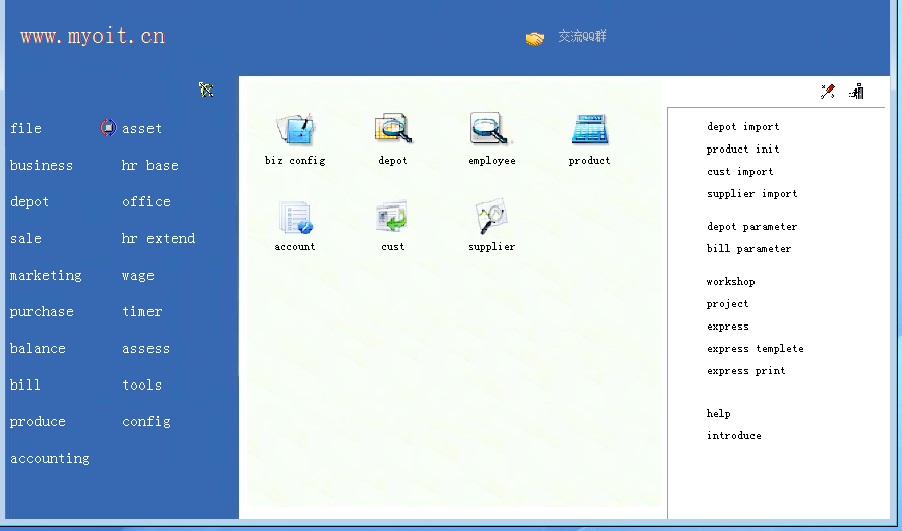Open the account icon
Viewport: 902px width, 531px height.
pos(295,216)
